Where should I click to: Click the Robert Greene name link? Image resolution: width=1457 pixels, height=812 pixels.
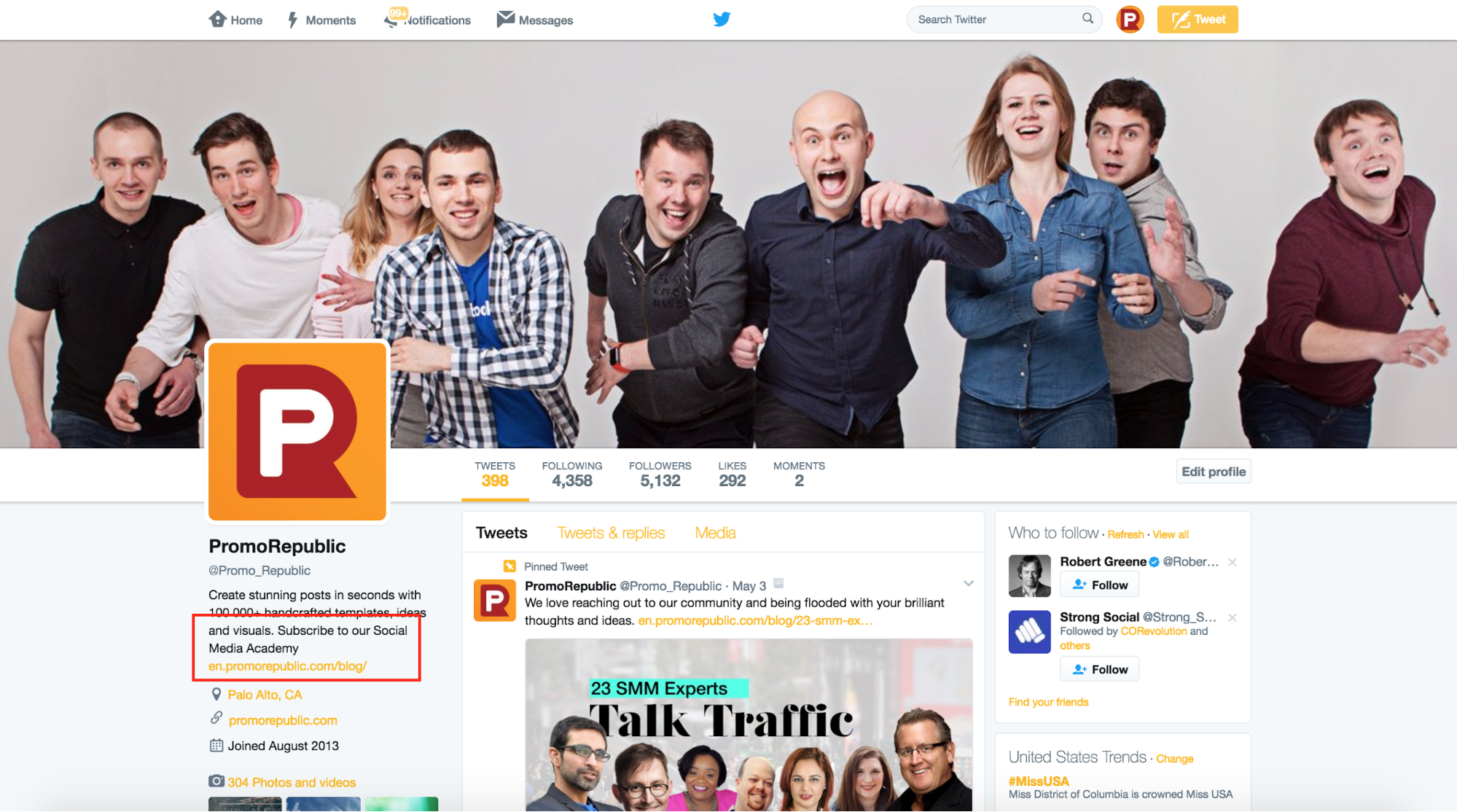pyautogui.click(x=1103, y=562)
